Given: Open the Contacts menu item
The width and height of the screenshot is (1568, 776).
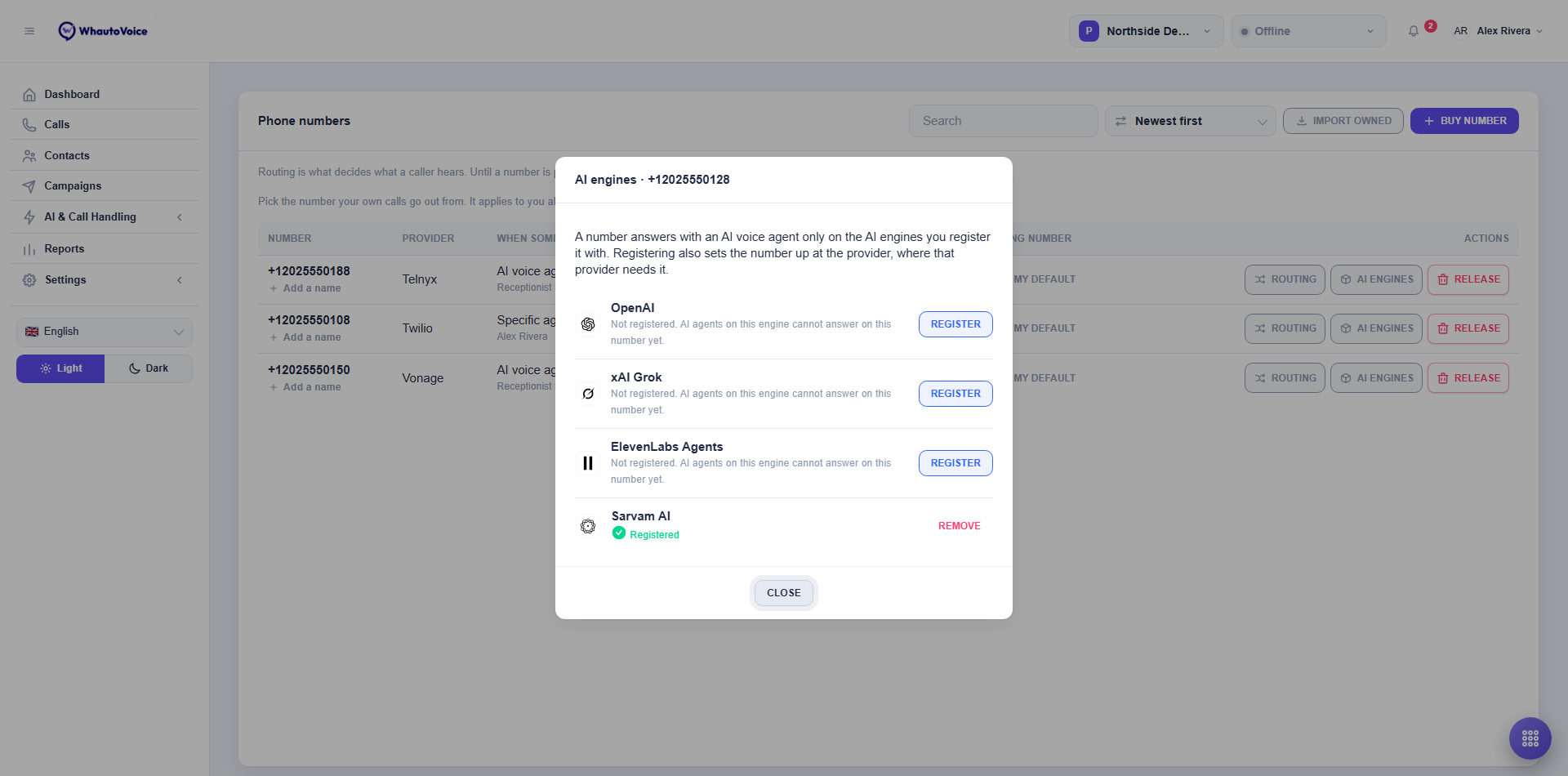Looking at the screenshot, I should pyautogui.click(x=105, y=156).
